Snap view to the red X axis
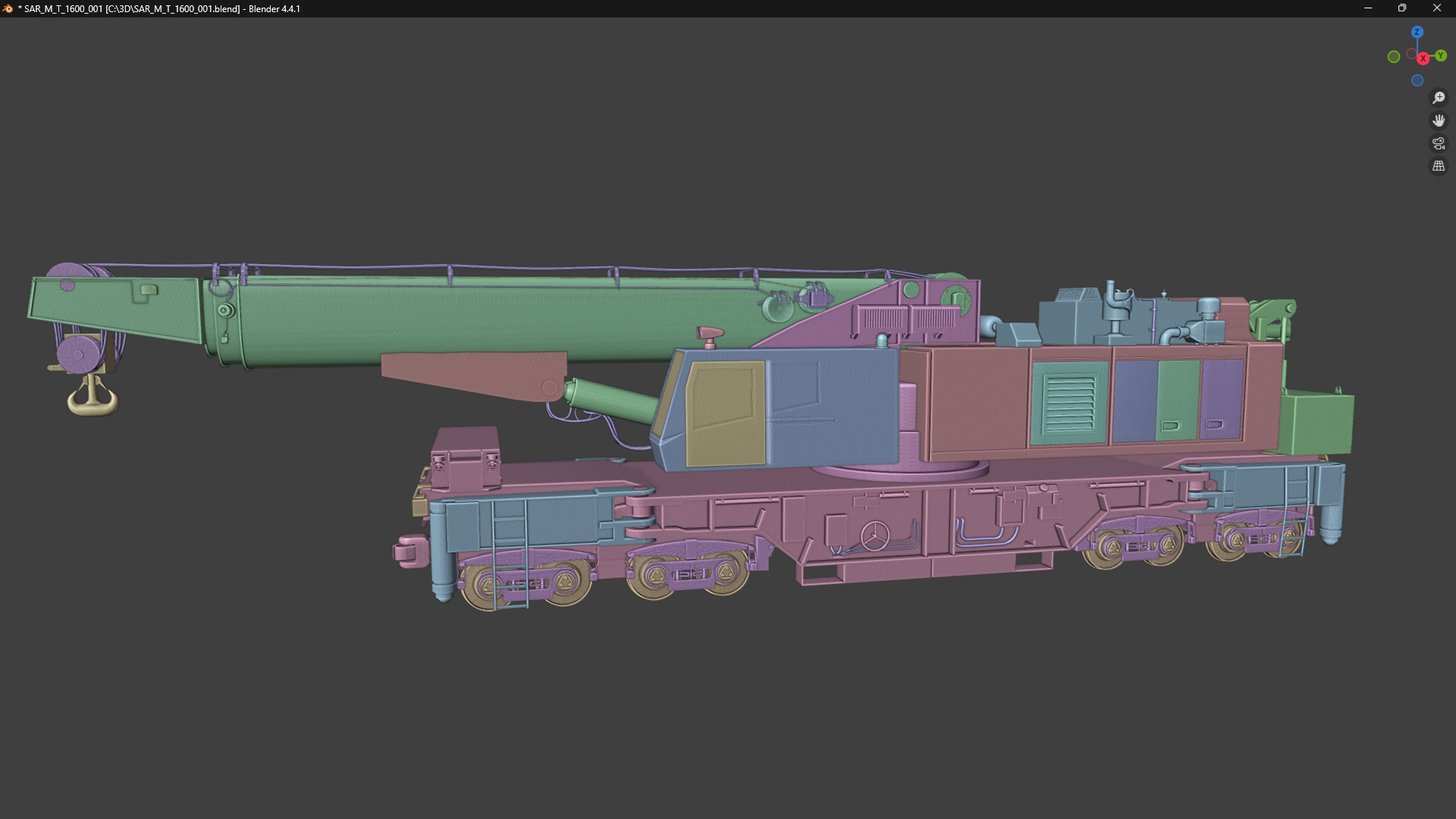1456x819 pixels. (1423, 58)
